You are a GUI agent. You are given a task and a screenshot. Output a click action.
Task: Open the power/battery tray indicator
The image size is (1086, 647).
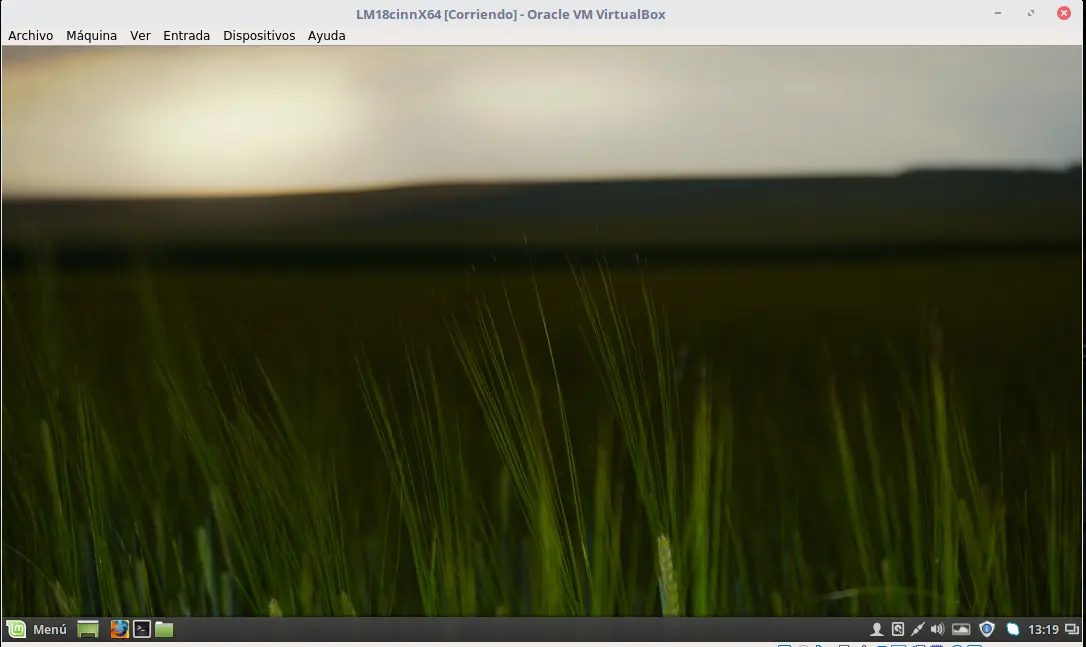pyautogui.click(x=960, y=629)
